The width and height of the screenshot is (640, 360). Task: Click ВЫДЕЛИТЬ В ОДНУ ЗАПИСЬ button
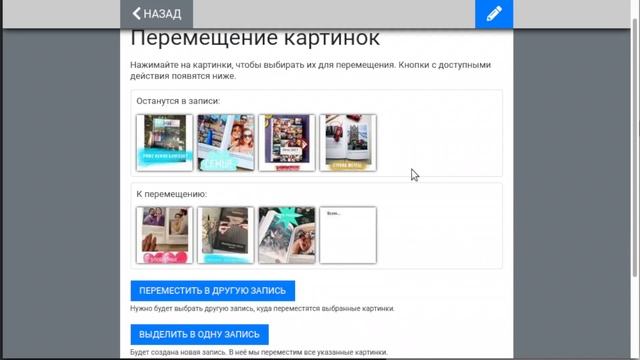pyautogui.click(x=200, y=334)
